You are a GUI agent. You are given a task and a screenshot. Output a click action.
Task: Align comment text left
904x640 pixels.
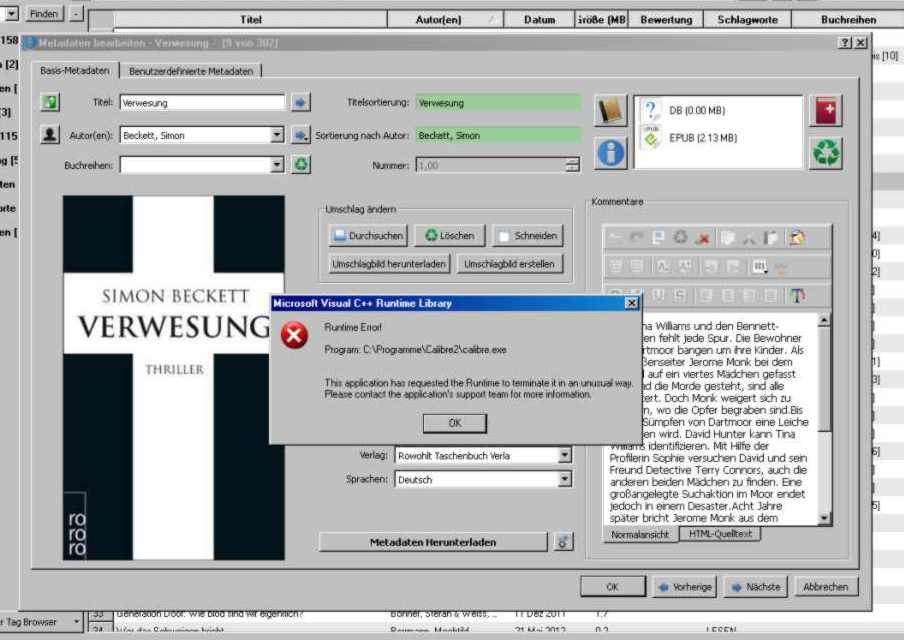pyautogui.click(x=706, y=296)
